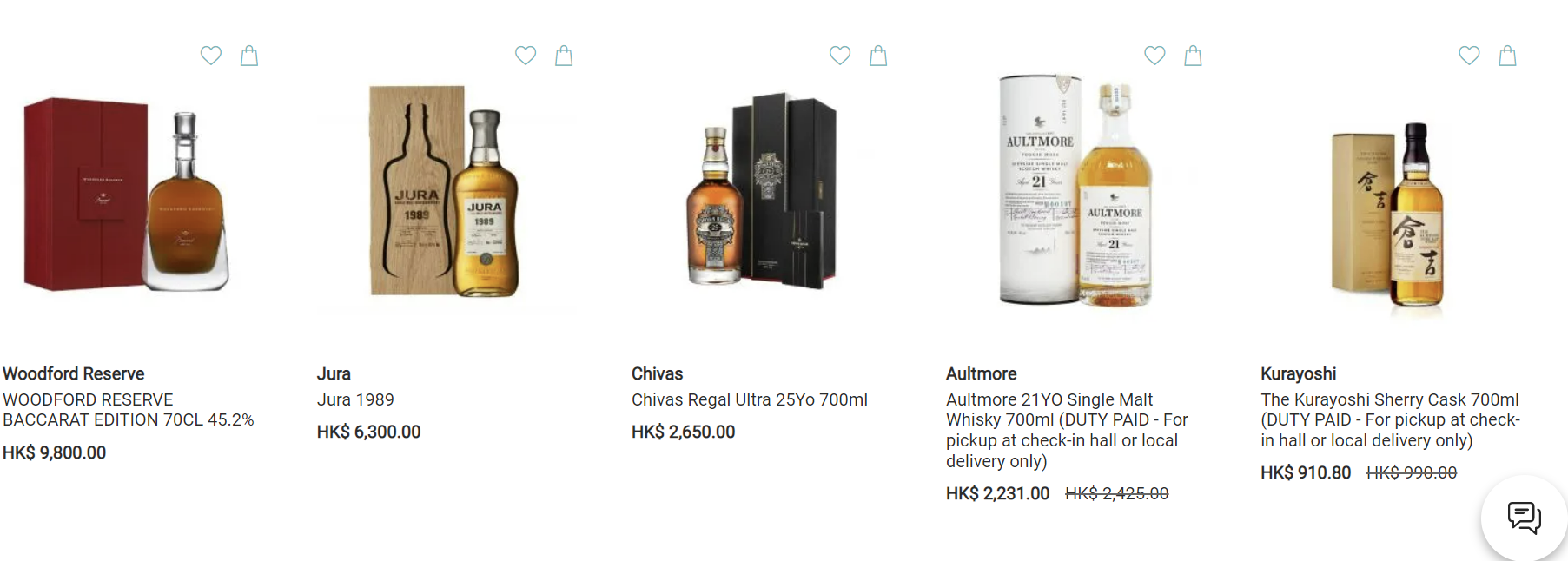
Task: Open the Jura 1989 product title
Action: click(x=355, y=399)
